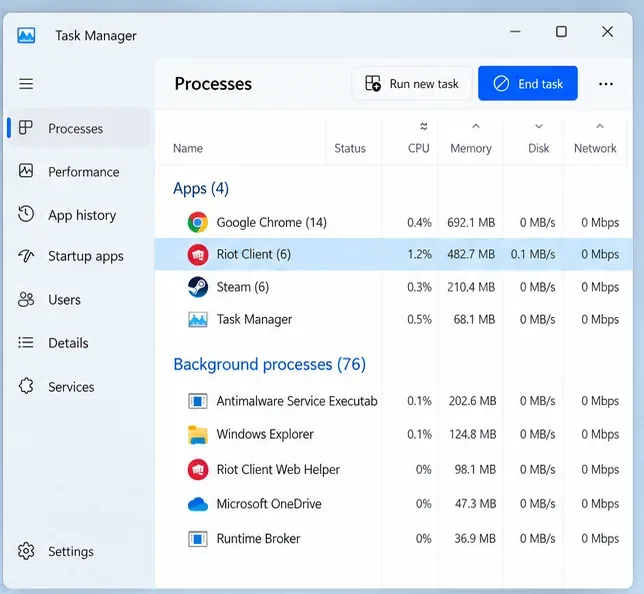Click the Windows Explorer folder icon
The width and height of the screenshot is (644, 594).
pyautogui.click(x=198, y=435)
